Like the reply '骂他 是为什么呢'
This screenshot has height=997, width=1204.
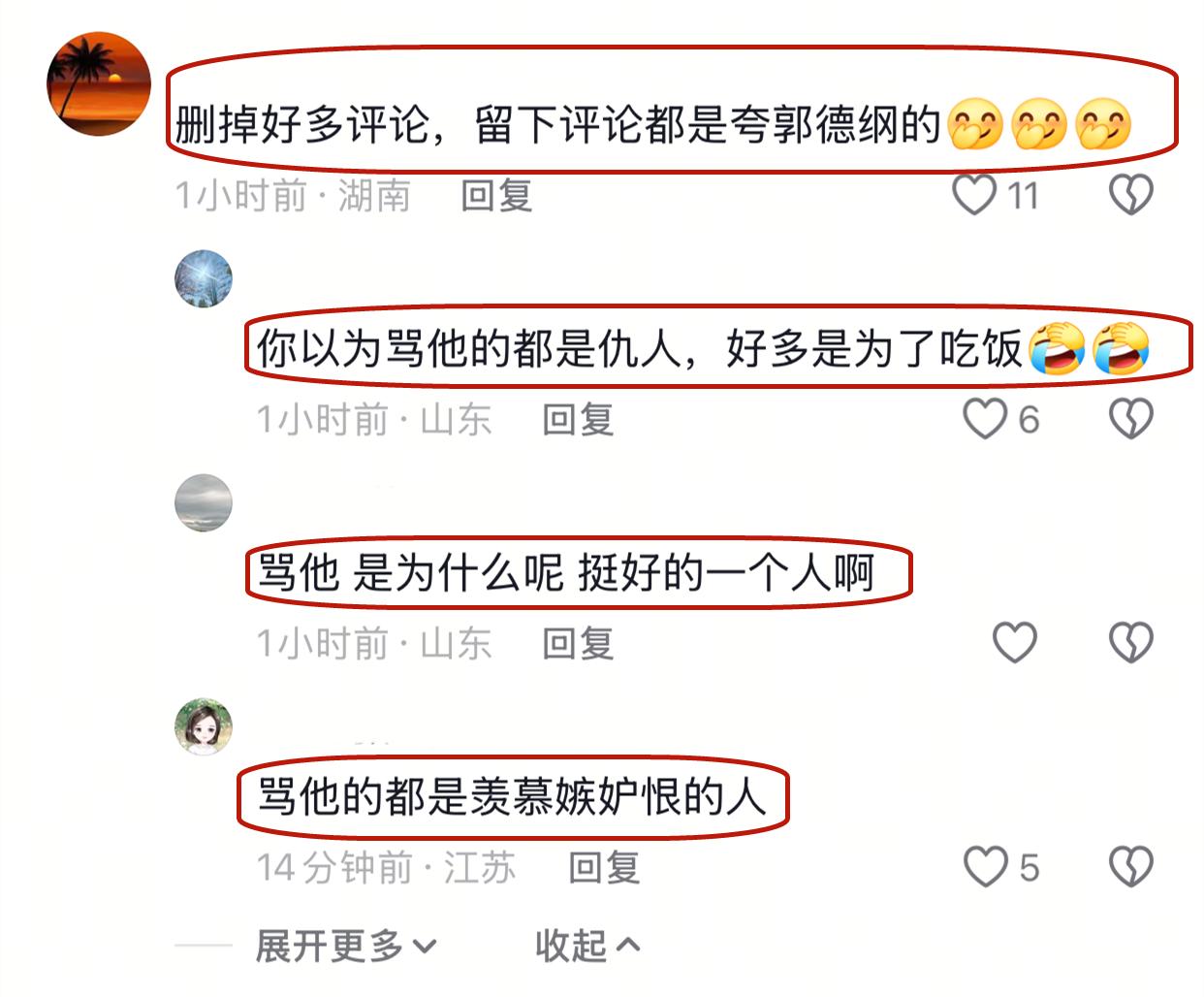pyautogui.click(x=1015, y=643)
